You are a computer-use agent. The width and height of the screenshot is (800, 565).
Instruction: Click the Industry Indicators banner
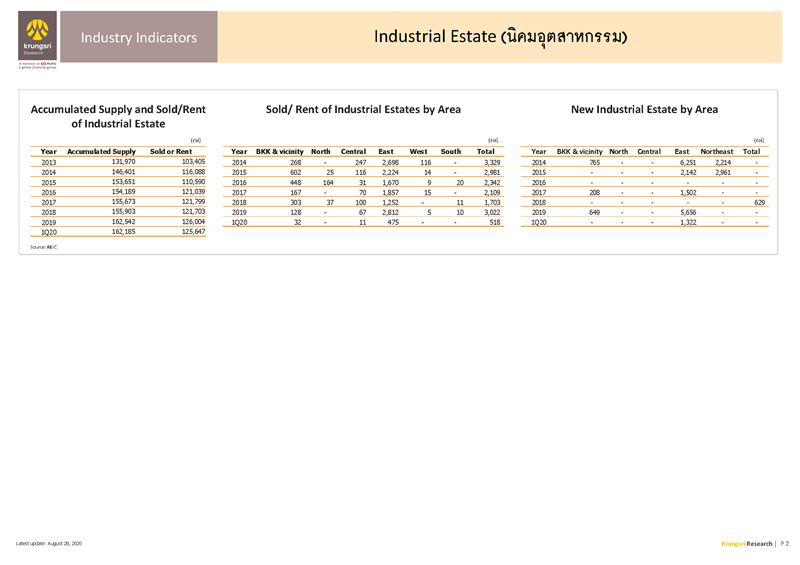pyautogui.click(x=139, y=38)
